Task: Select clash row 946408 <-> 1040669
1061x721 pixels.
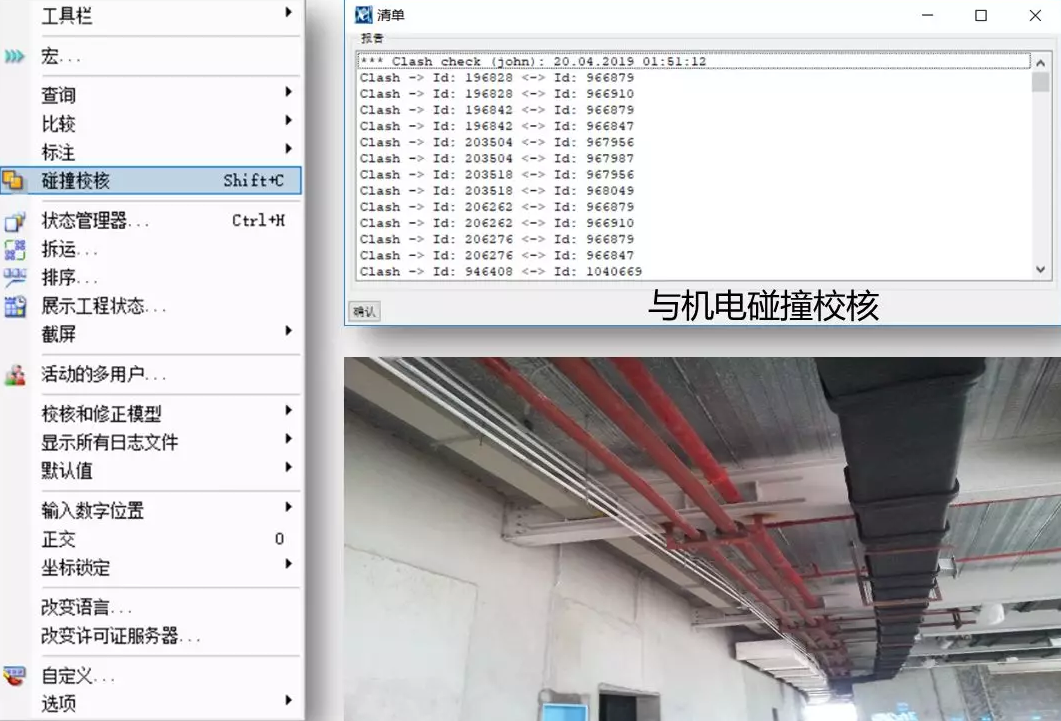Action: click(694, 272)
